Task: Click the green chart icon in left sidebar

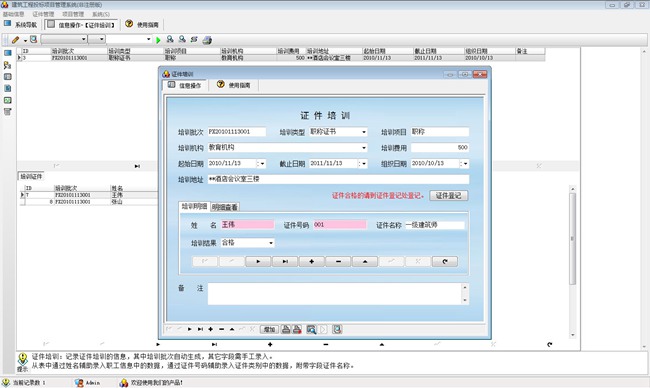Action: tap(7, 100)
